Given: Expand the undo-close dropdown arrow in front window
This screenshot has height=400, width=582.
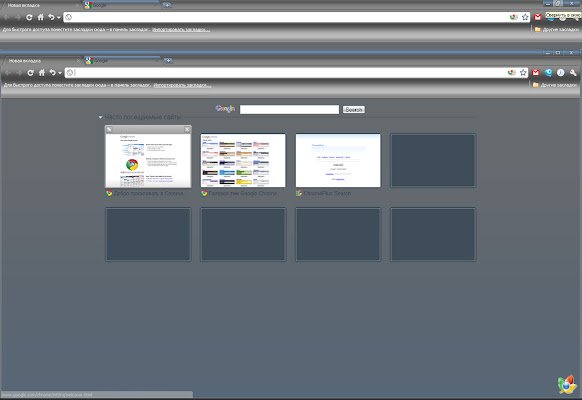Looking at the screenshot, I should pos(60,73).
